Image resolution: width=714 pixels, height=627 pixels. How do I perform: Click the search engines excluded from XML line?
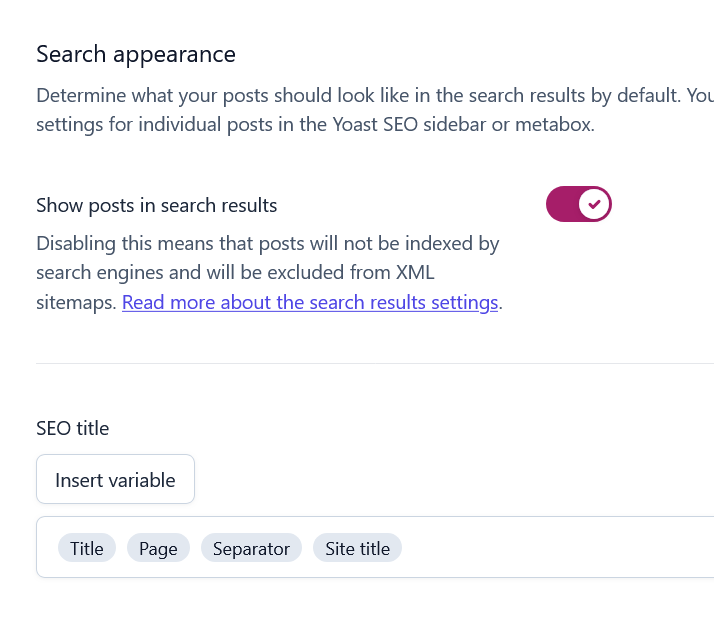(x=243, y=272)
